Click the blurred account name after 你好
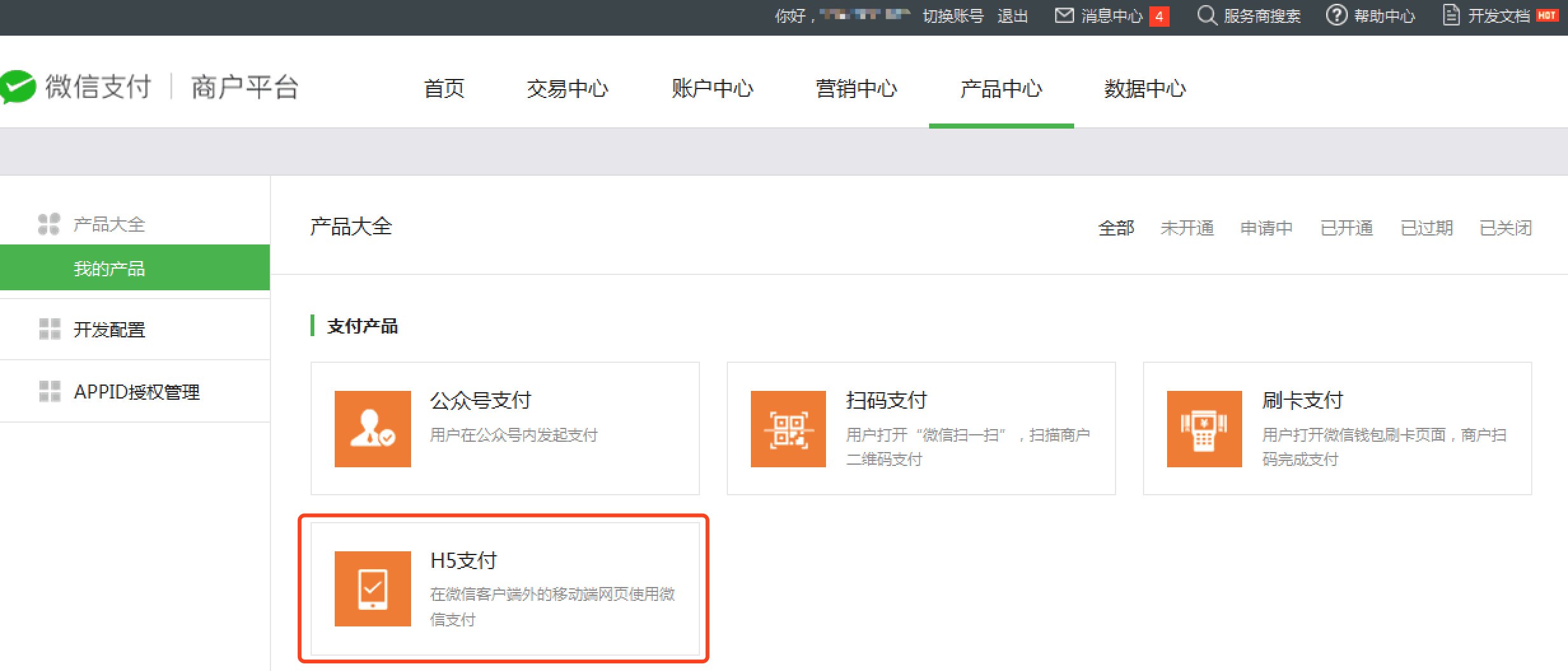Image resolution: width=1568 pixels, height=671 pixels. [865, 15]
